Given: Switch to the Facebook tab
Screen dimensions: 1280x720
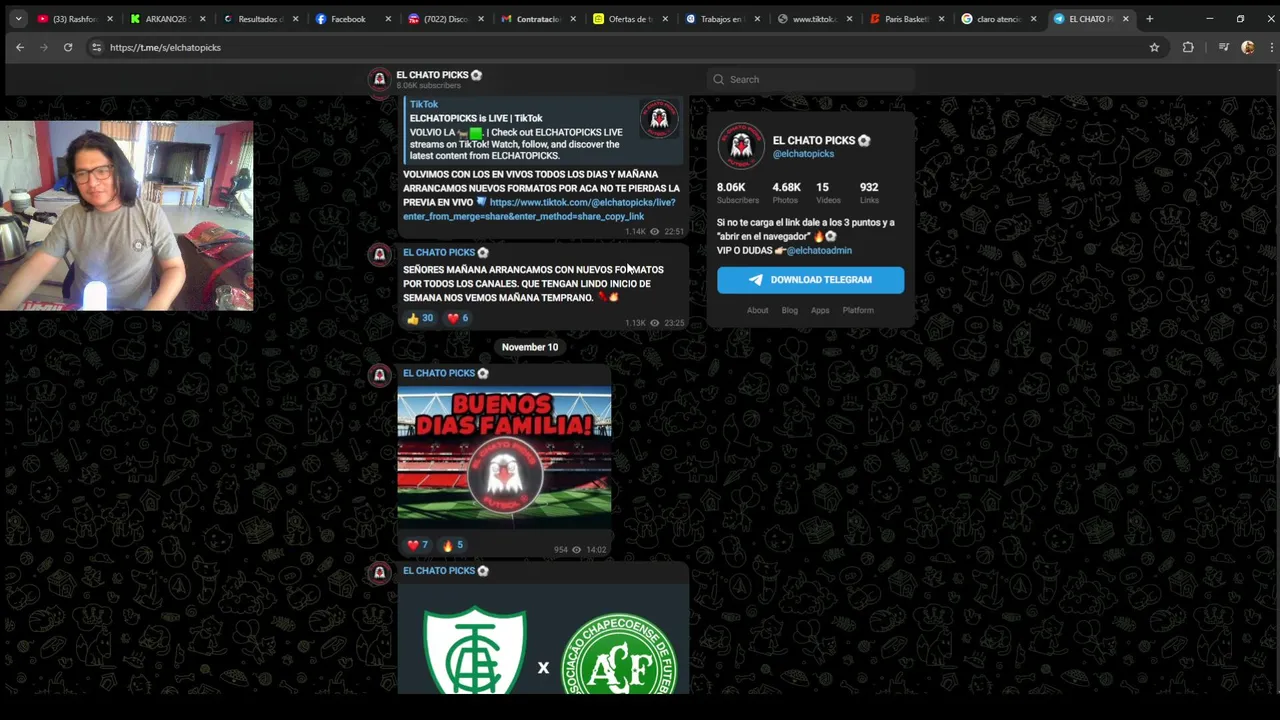Looking at the screenshot, I should [x=352, y=19].
